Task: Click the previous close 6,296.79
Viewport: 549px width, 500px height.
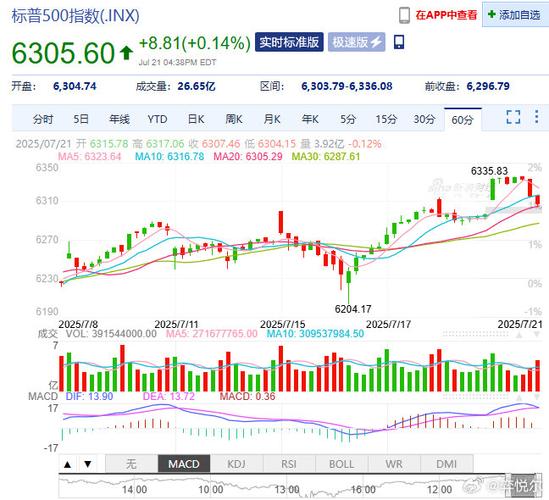Action: click(x=488, y=86)
